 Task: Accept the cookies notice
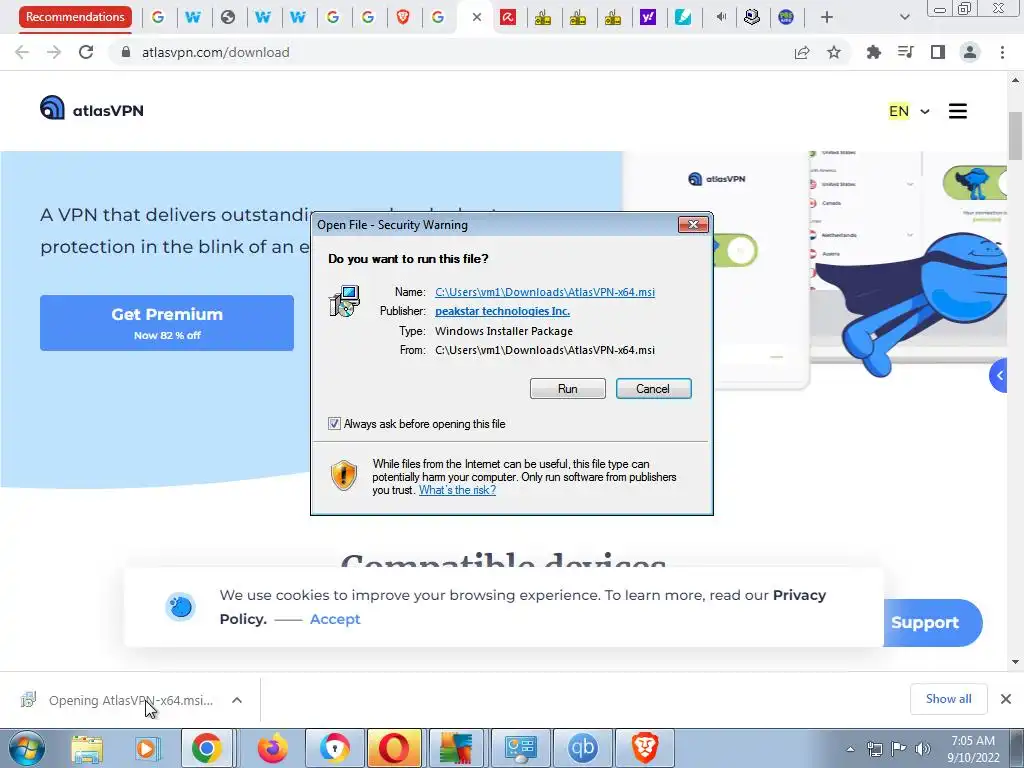click(335, 619)
